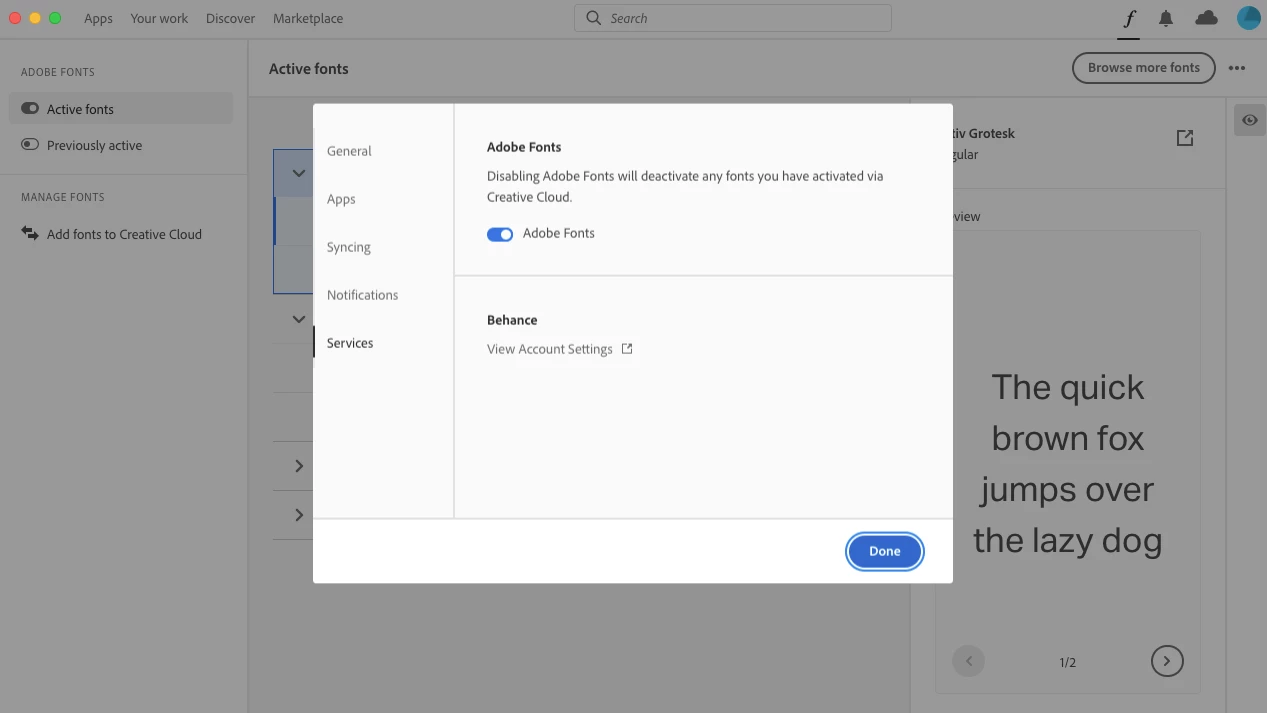Go to Apps in top navigation
Screen dimensions: 1267x713
pyautogui.click(x=98, y=18)
